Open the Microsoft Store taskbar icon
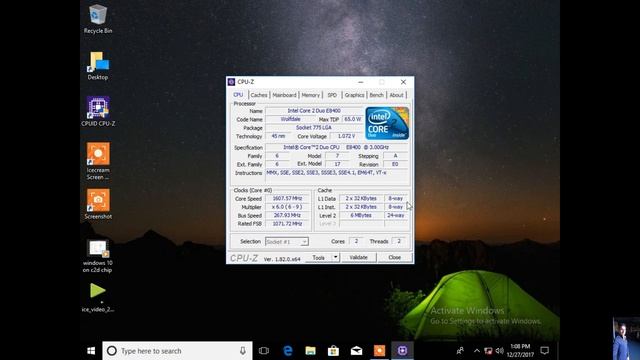 [x=333, y=351]
